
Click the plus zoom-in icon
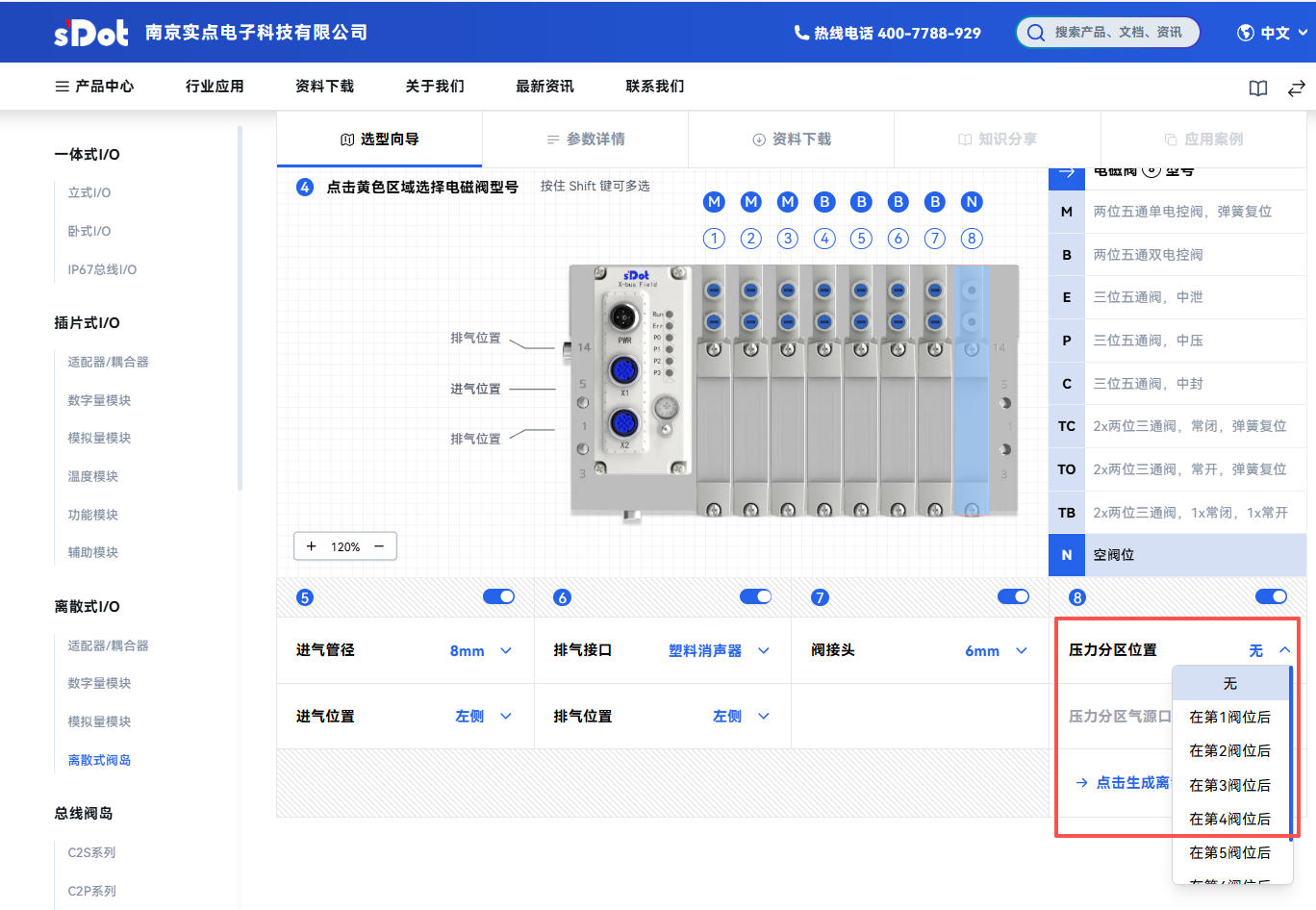point(311,546)
